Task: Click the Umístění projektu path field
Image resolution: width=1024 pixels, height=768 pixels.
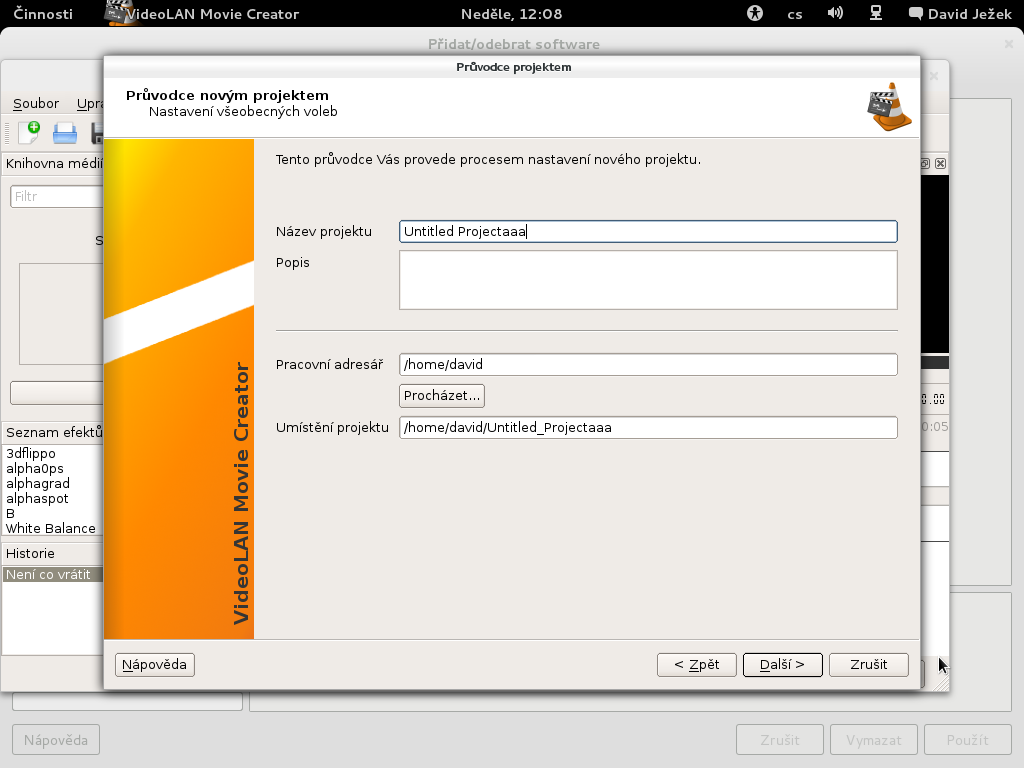Action: (x=648, y=428)
